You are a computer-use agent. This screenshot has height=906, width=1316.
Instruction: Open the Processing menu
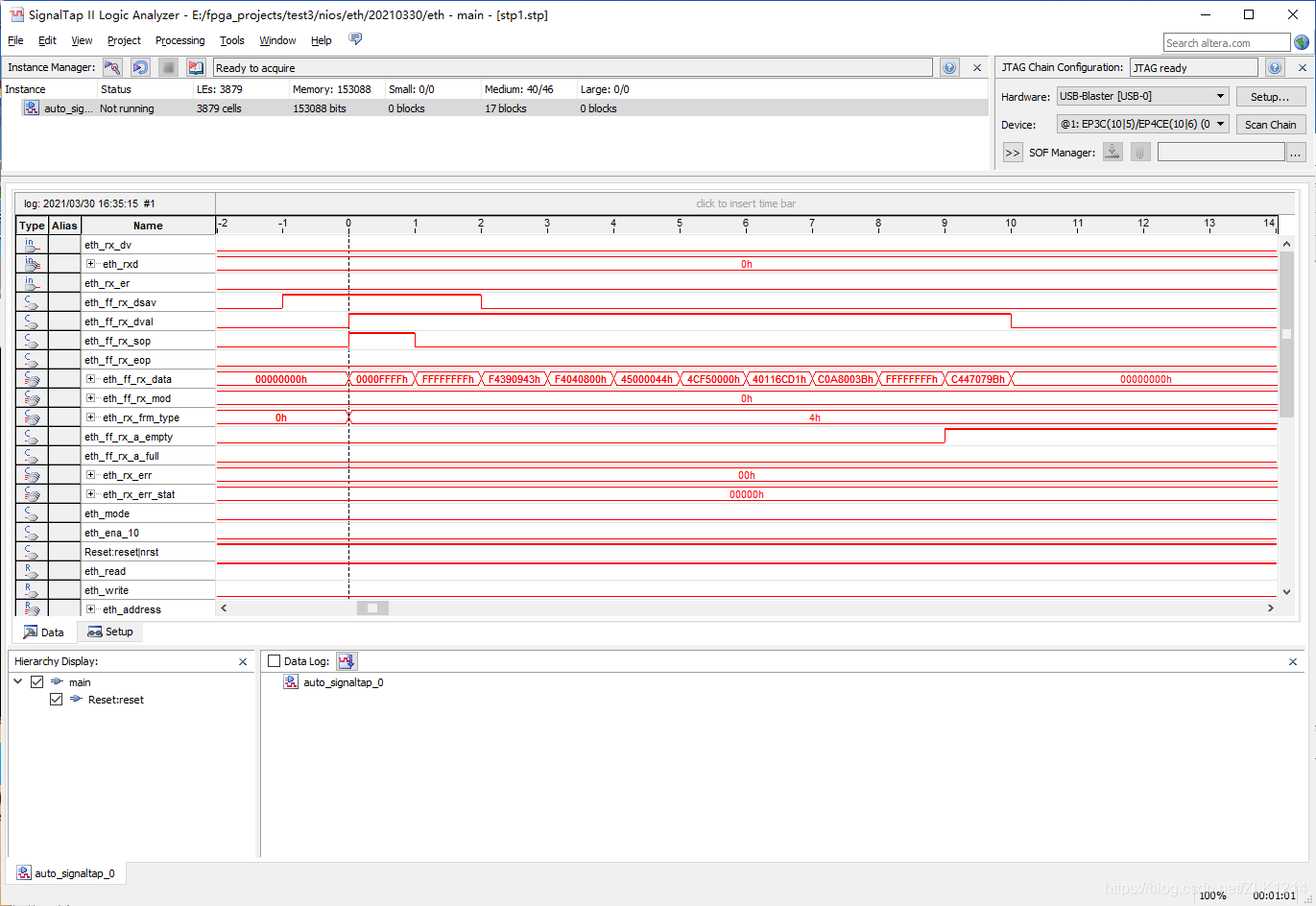(x=180, y=40)
